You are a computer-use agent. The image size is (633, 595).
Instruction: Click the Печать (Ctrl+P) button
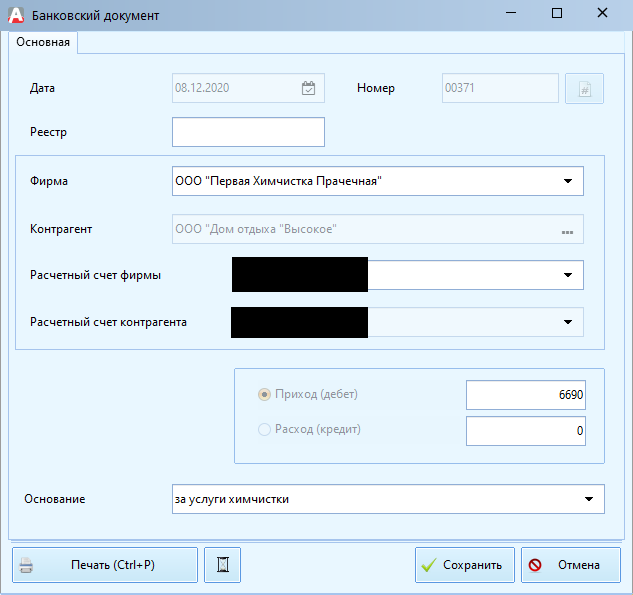click(x=105, y=565)
